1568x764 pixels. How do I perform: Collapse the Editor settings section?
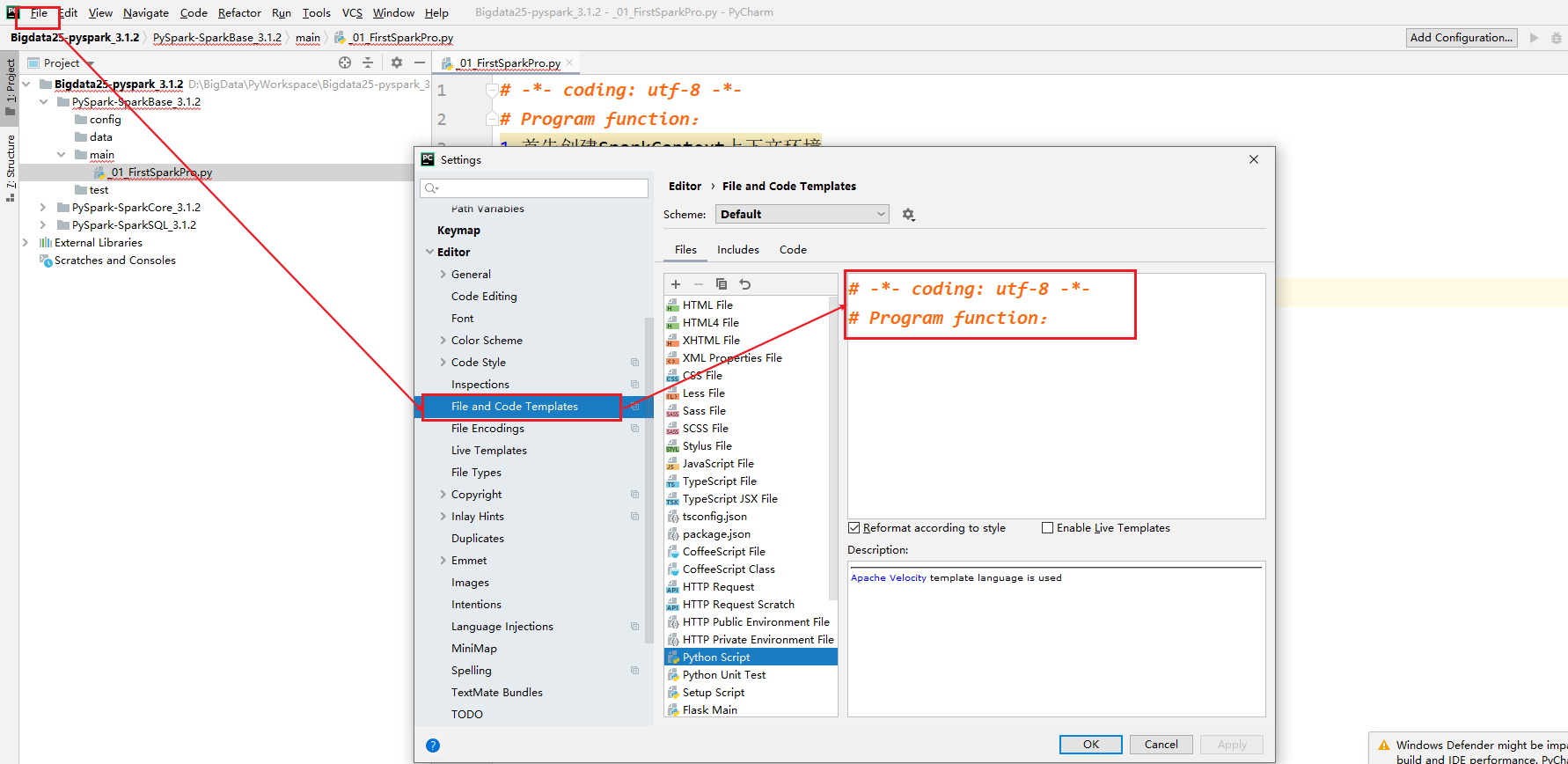pos(429,252)
